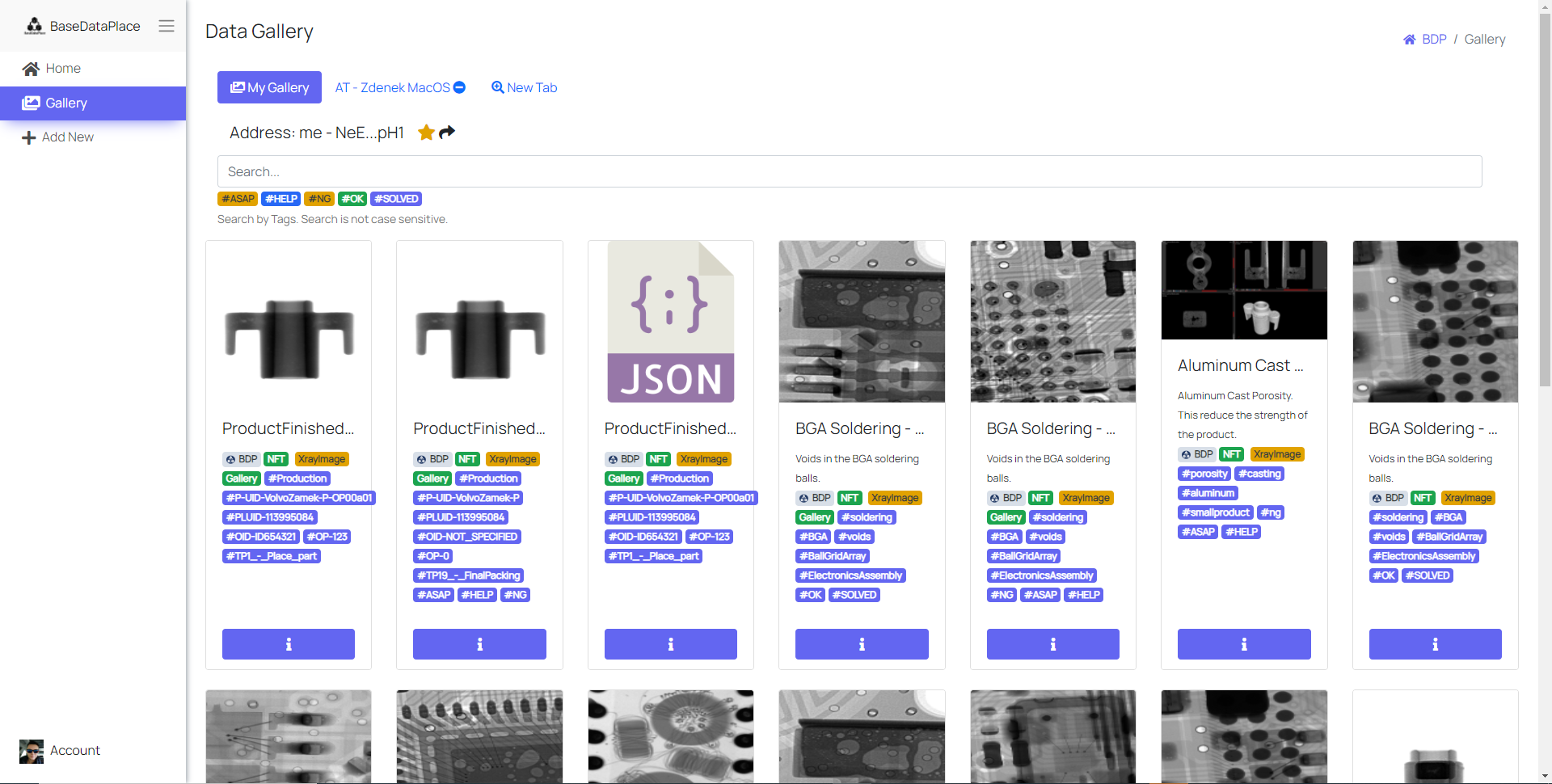
Task: Go to Home in sidebar
Action: coord(63,69)
